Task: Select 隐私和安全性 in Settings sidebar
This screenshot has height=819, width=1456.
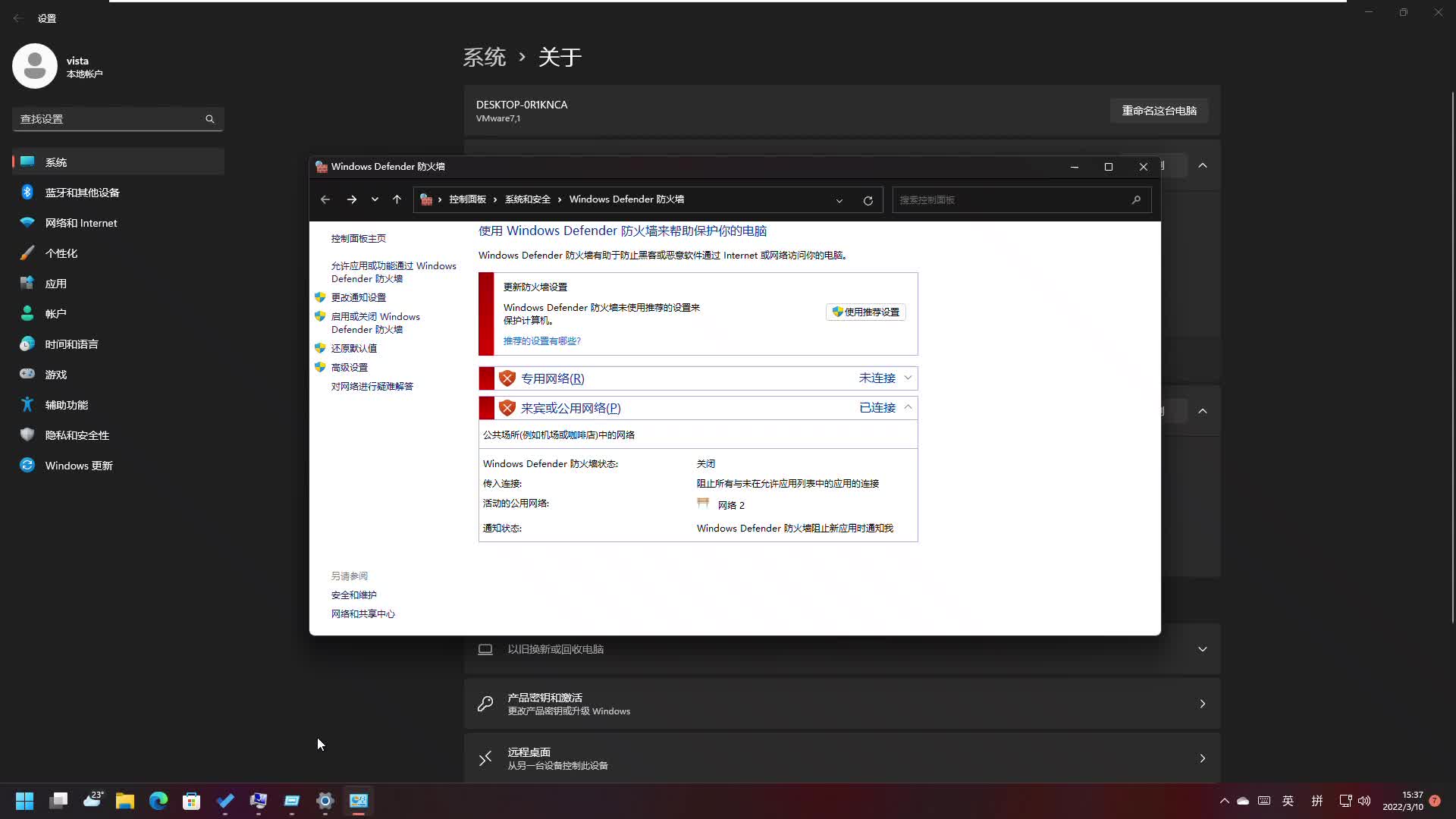Action: coord(118,435)
